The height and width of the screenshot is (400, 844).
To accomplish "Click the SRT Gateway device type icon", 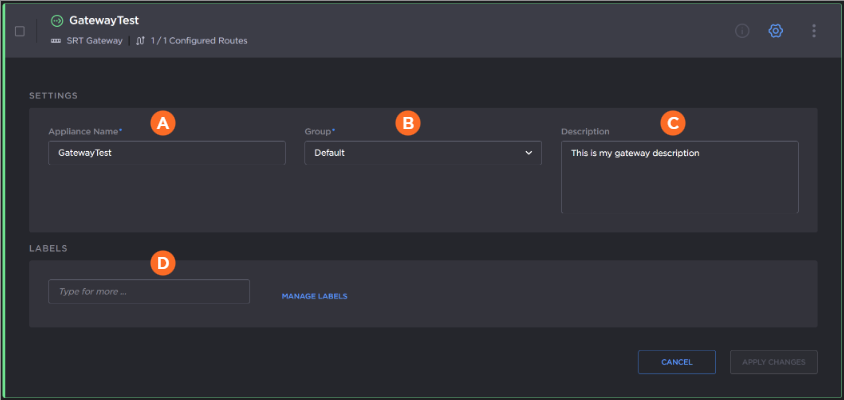I will pos(55,41).
